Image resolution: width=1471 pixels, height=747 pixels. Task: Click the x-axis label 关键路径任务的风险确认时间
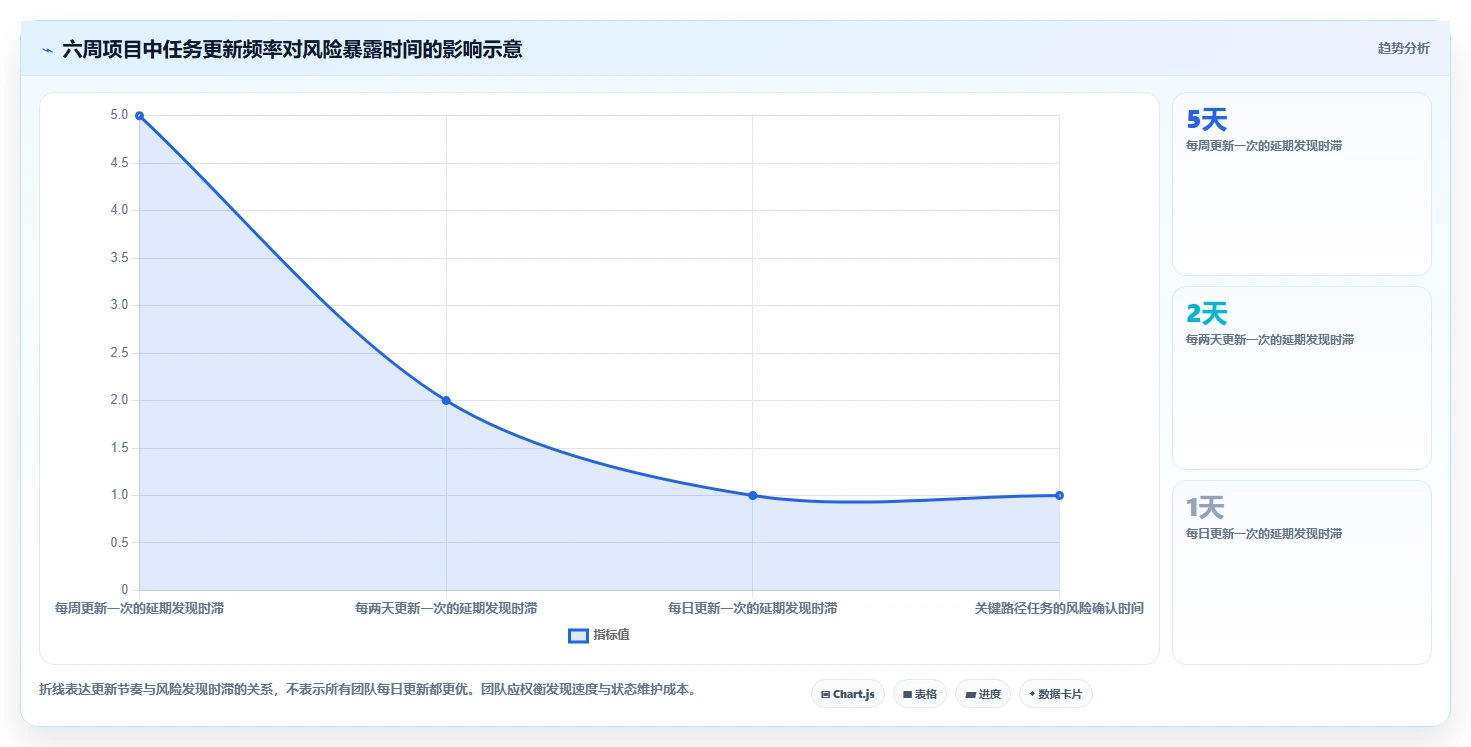click(1059, 608)
